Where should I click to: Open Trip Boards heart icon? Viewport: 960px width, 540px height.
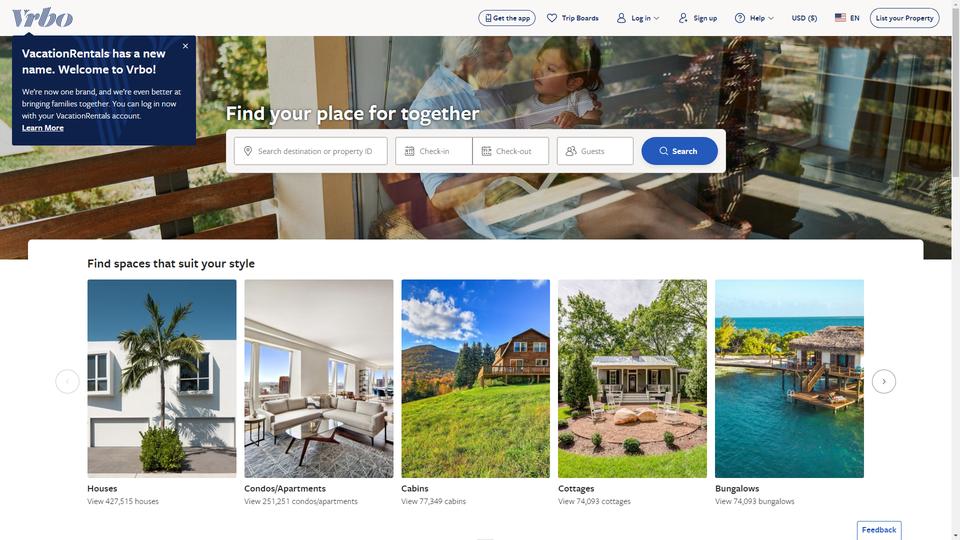pyautogui.click(x=552, y=18)
